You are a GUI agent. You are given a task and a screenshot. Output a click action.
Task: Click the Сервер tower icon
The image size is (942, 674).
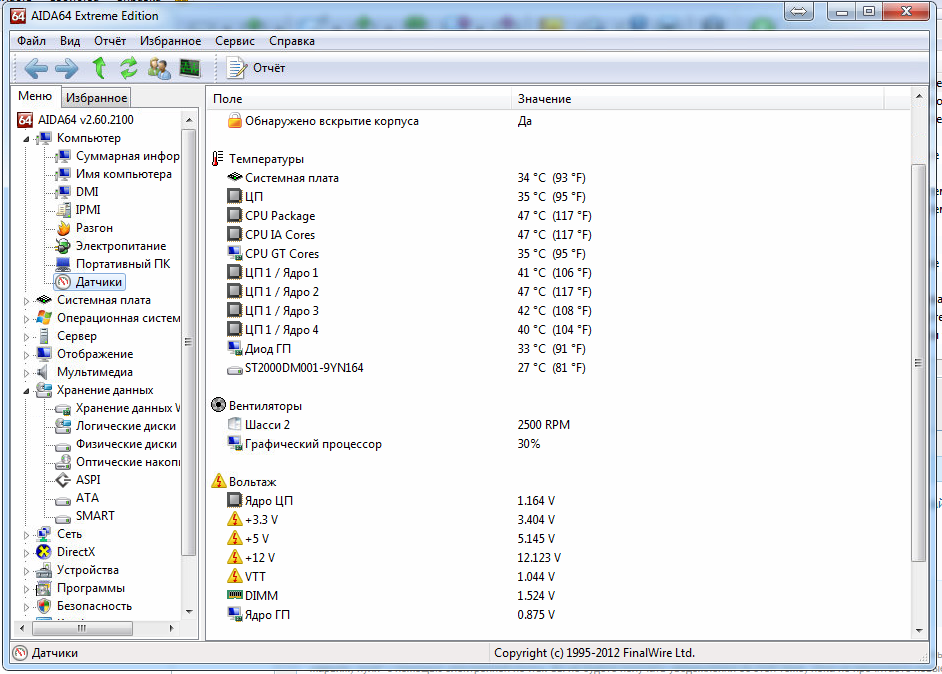pyautogui.click(x=44, y=336)
